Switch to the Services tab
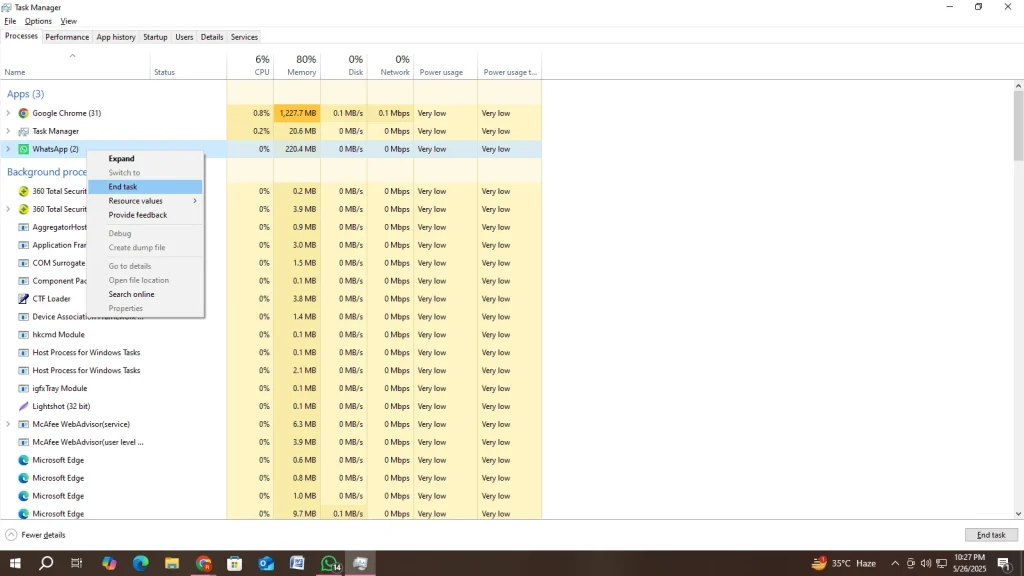 (244, 37)
